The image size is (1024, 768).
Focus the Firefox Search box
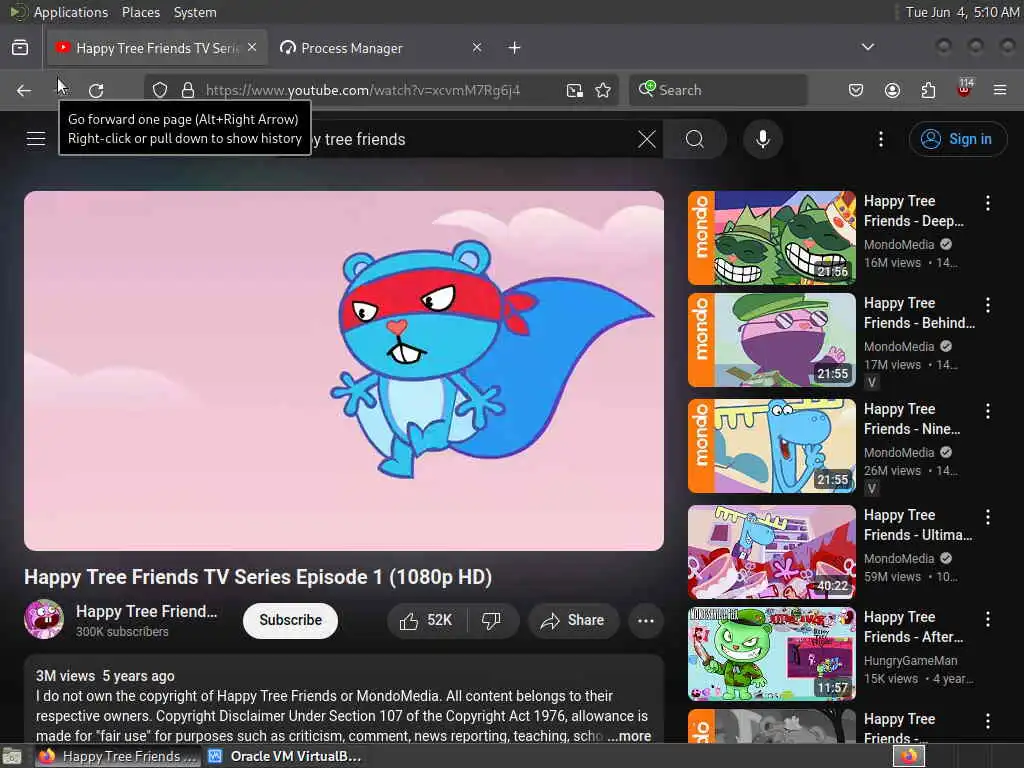[x=718, y=90]
